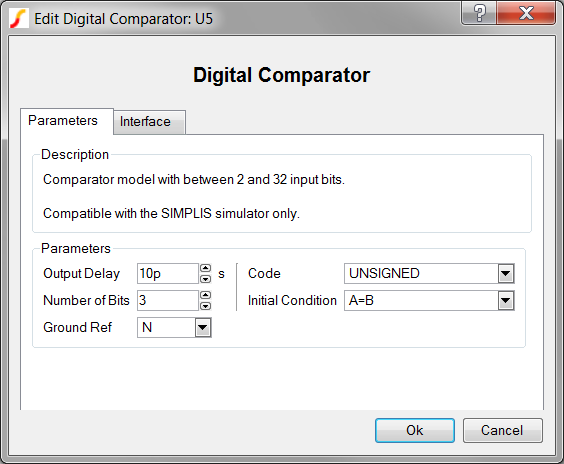Image resolution: width=564 pixels, height=464 pixels.
Task: Click the UNSIGNED Code combo box
Action: point(429,274)
